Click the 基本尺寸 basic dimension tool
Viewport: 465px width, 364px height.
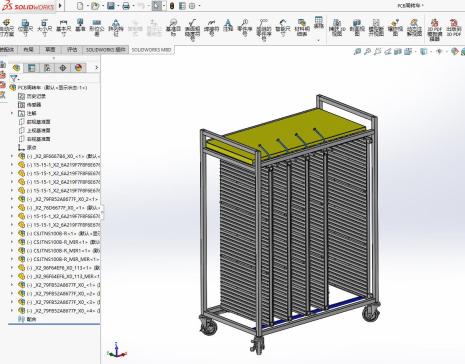coord(63,27)
